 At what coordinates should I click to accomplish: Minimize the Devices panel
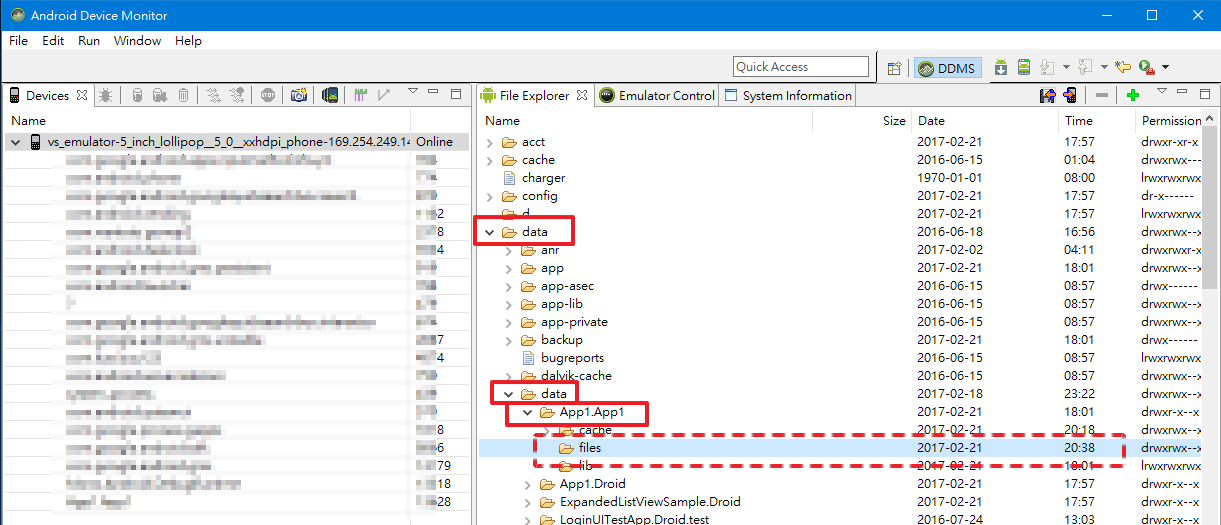(433, 91)
